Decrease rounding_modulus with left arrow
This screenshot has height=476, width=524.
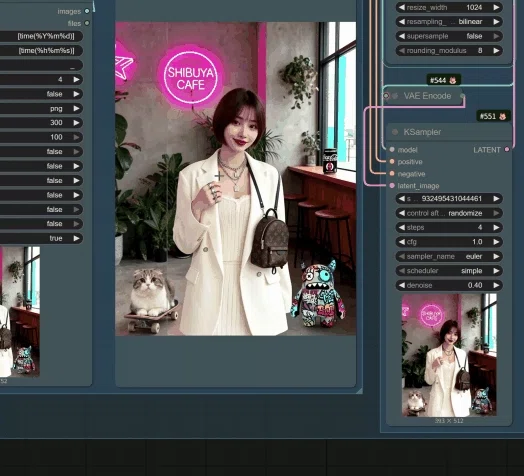pos(402,50)
